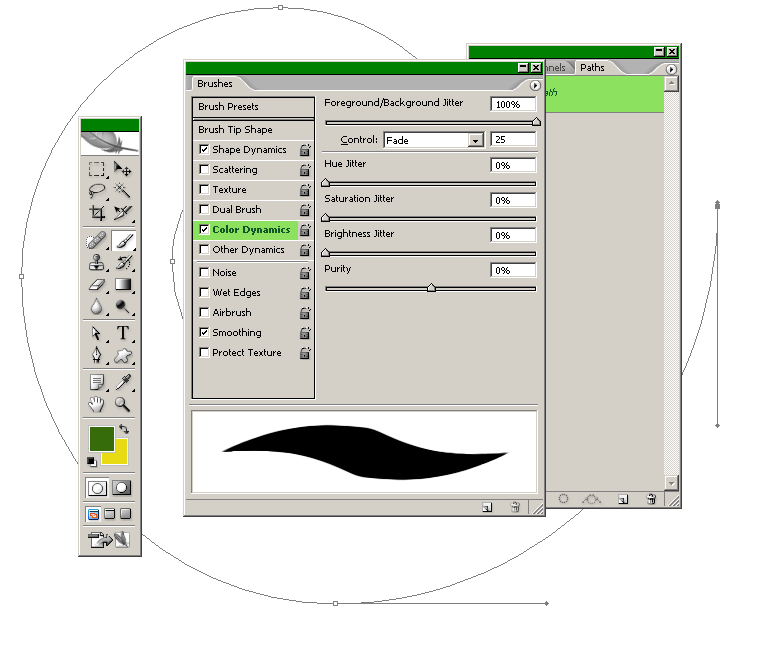This screenshot has width=760, height=653.
Task: Swap foreground and background colors
Action: (124, 429)
